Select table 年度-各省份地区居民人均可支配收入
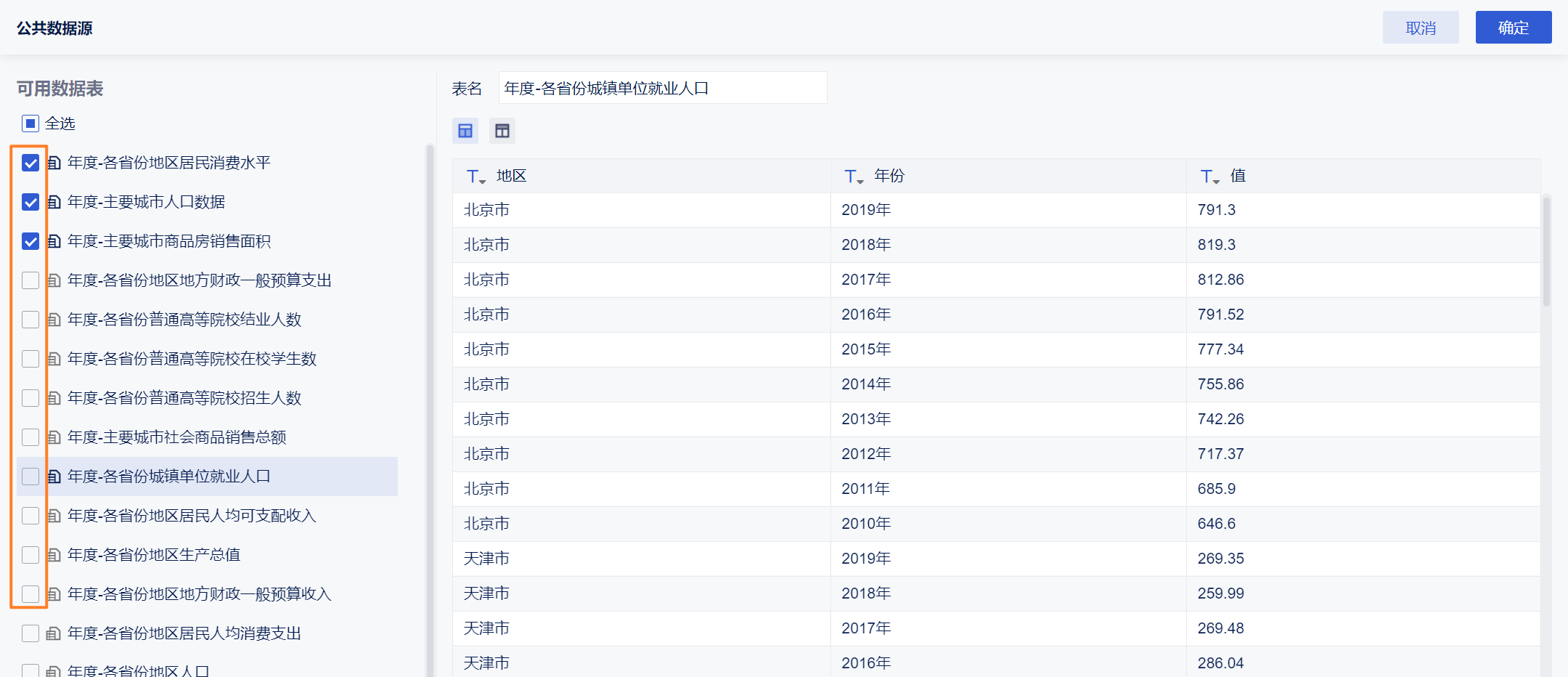Viewport: 1568px width, 677px height. tap(192, 516)
